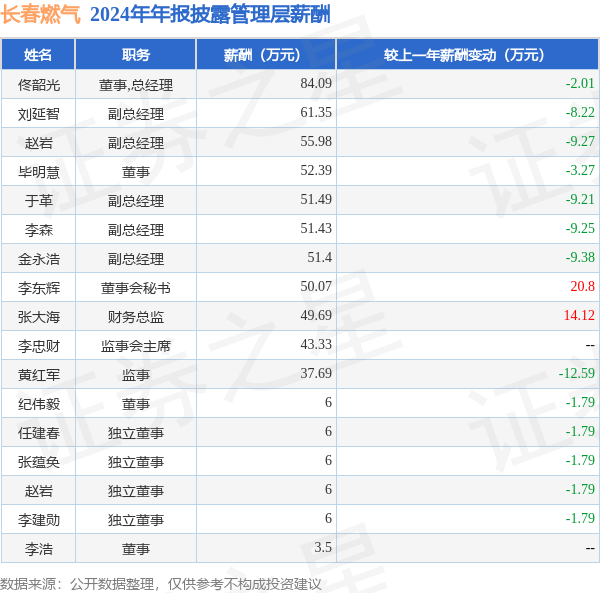
Task: Click the 董事会秘书 job title cell
Action: tap(136, 288)
